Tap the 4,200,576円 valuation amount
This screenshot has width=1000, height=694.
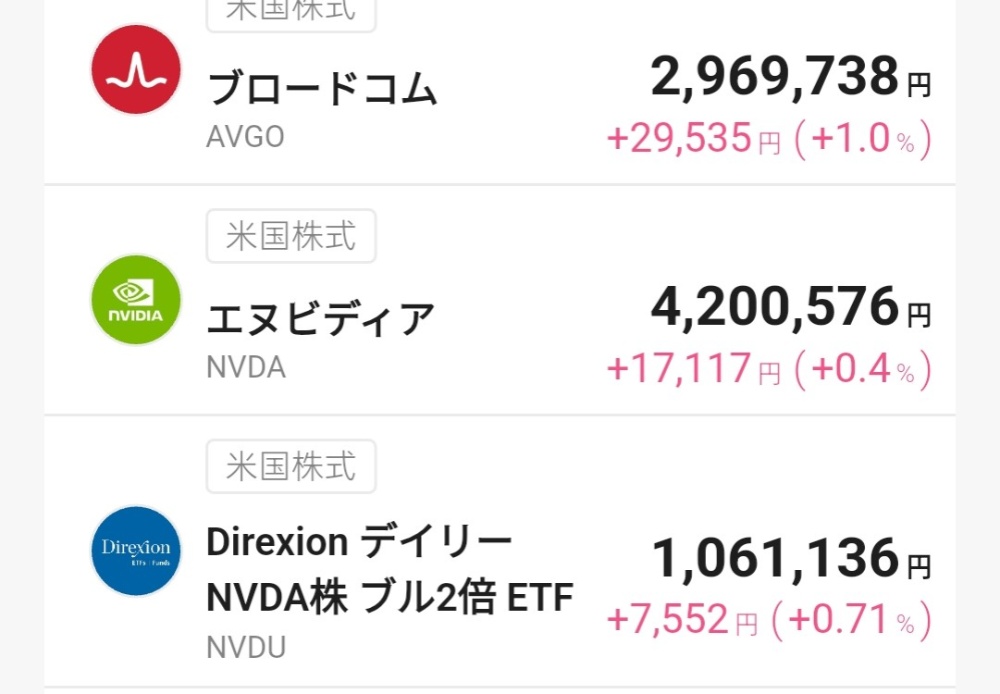(791, 307)
